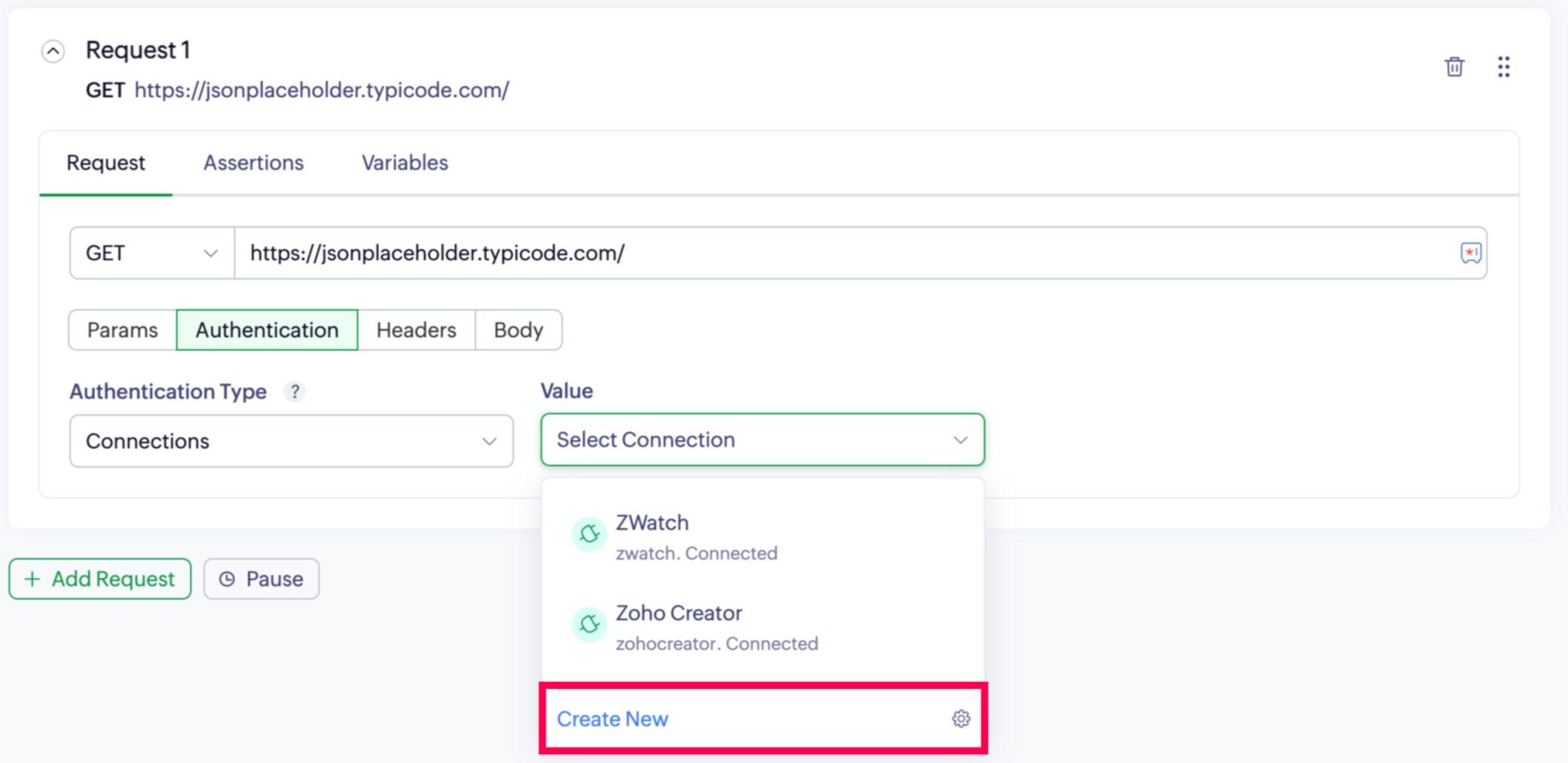Choose the Zoho Creator connection icon
Screen dimensions: 1568x763
point(589,624)
